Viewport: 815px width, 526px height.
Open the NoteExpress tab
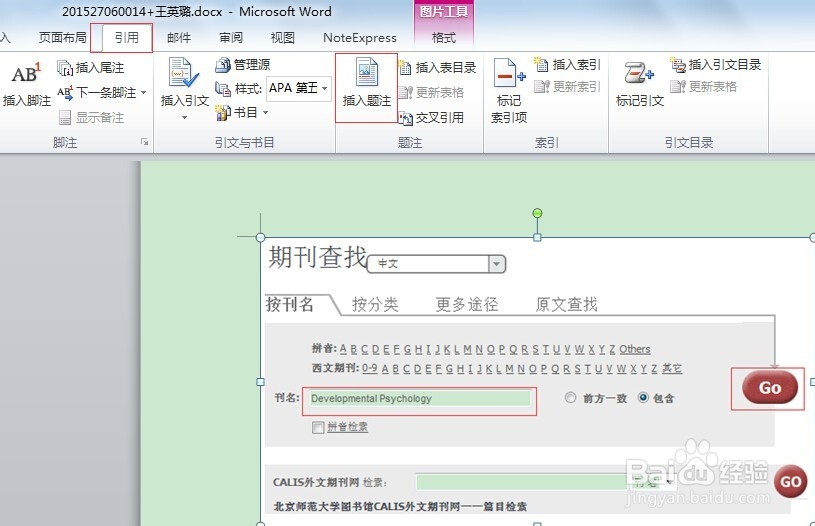[x=360, y=37]
